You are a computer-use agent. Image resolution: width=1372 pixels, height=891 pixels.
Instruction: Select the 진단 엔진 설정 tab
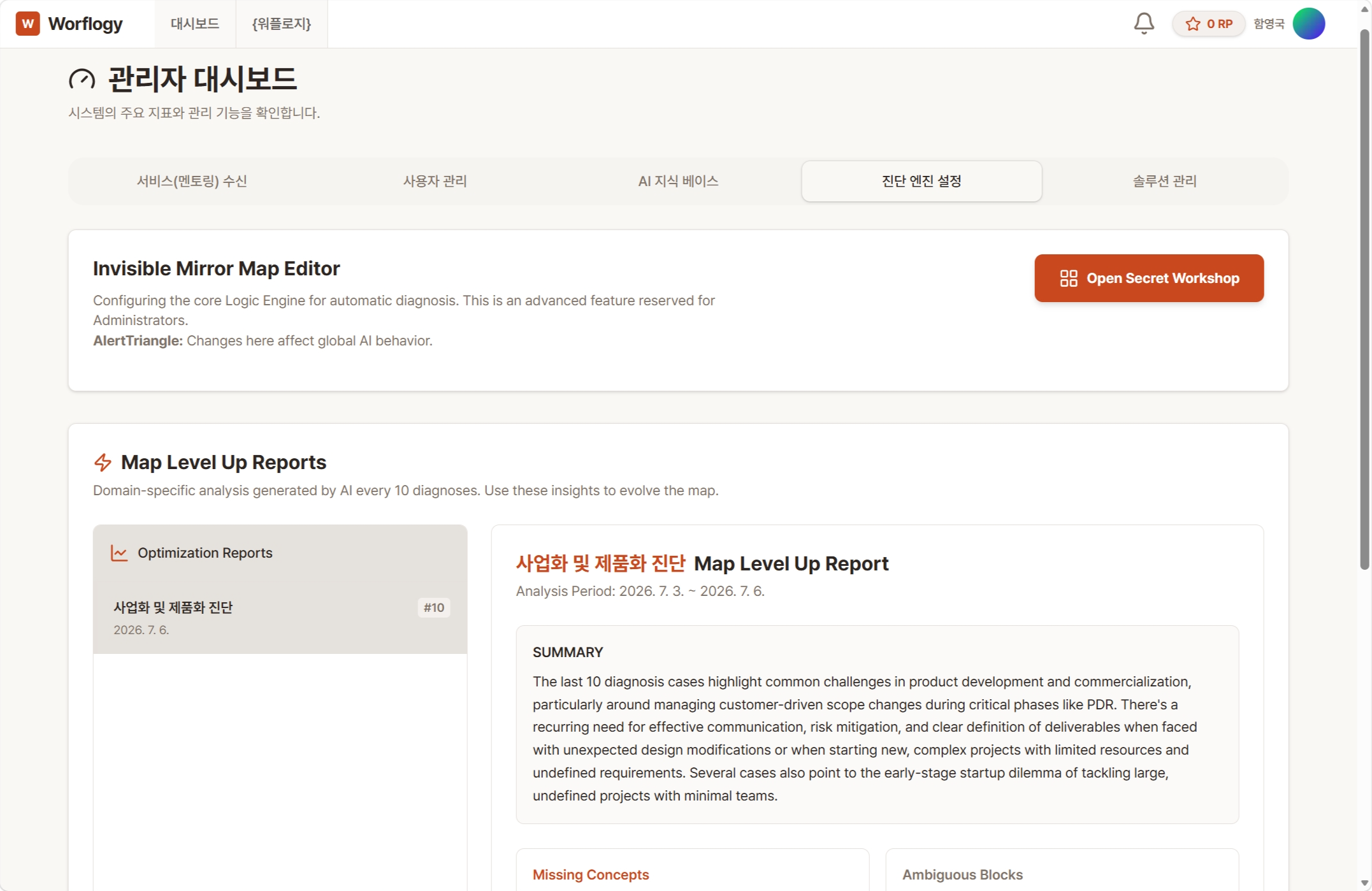pos(921,181)
